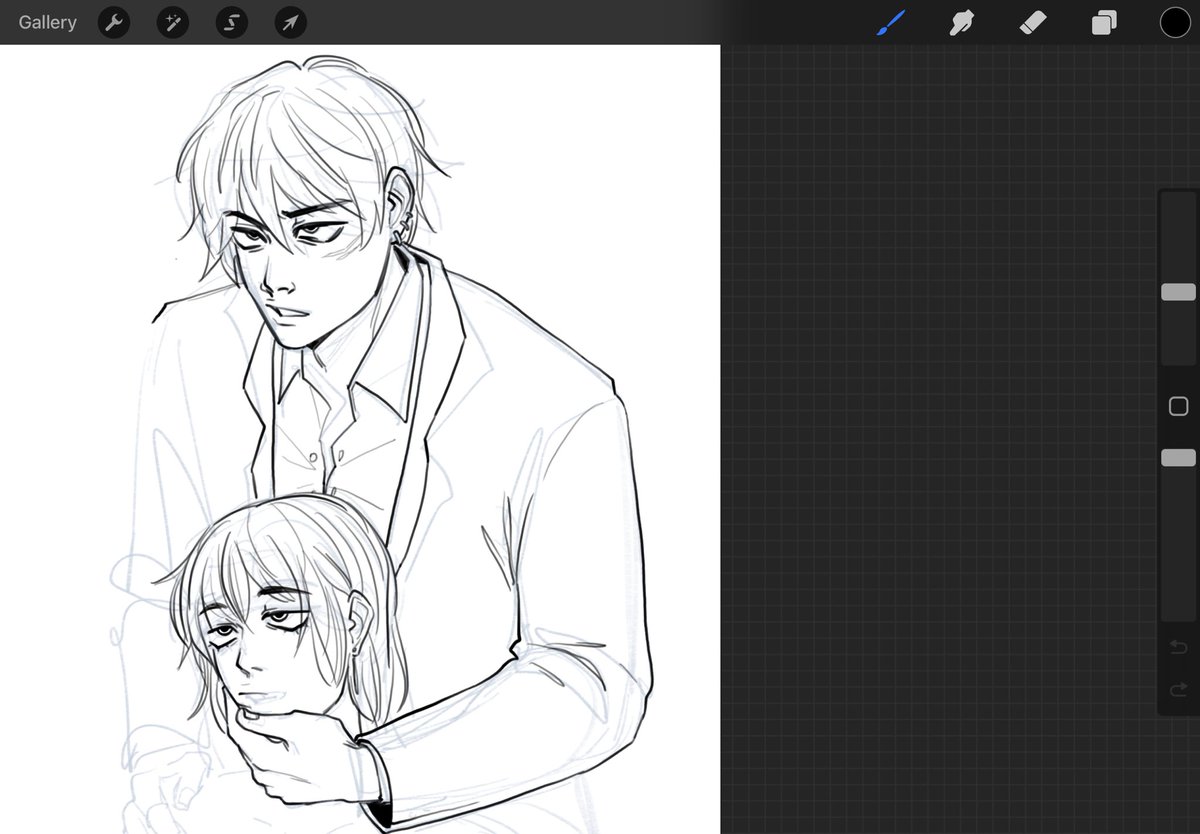1200x834 pixels.
Task: Tap the redo arrow in sidebar
Action: coord(1178,689)
